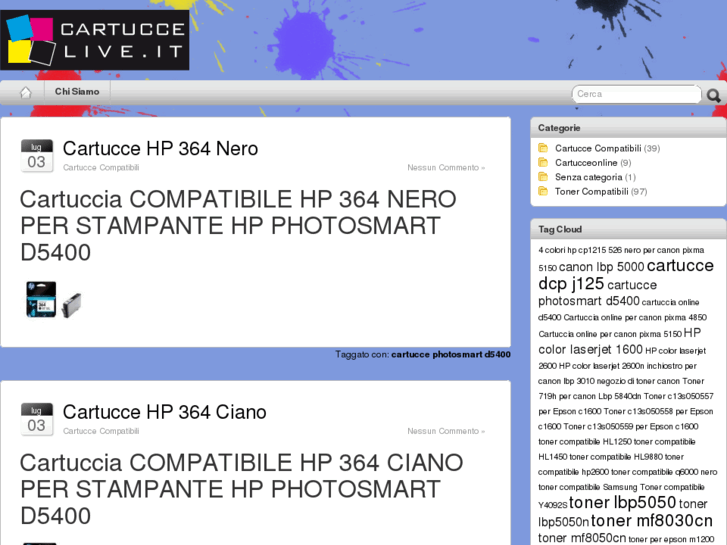Select tag toner lbp5050 in tag cloud

pyautogui.click(x=622, y=502)
